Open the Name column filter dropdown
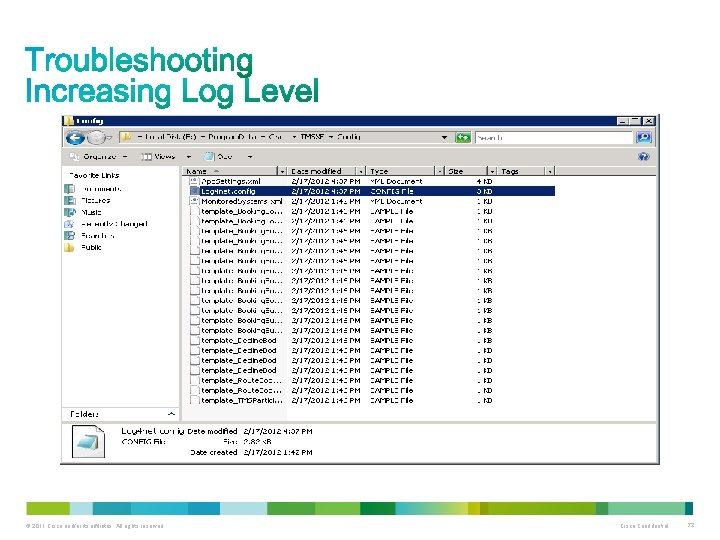 [x=282, y=171]
